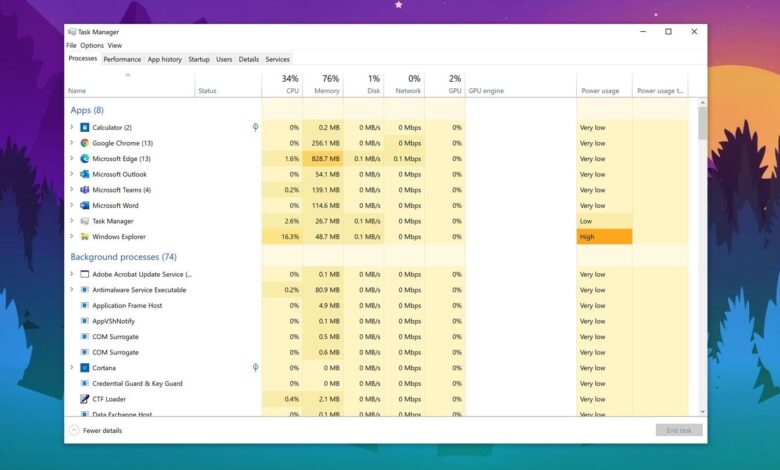Click the Microsoft Edge process icon
The image size is (780, 470).
tap(85, 158)
